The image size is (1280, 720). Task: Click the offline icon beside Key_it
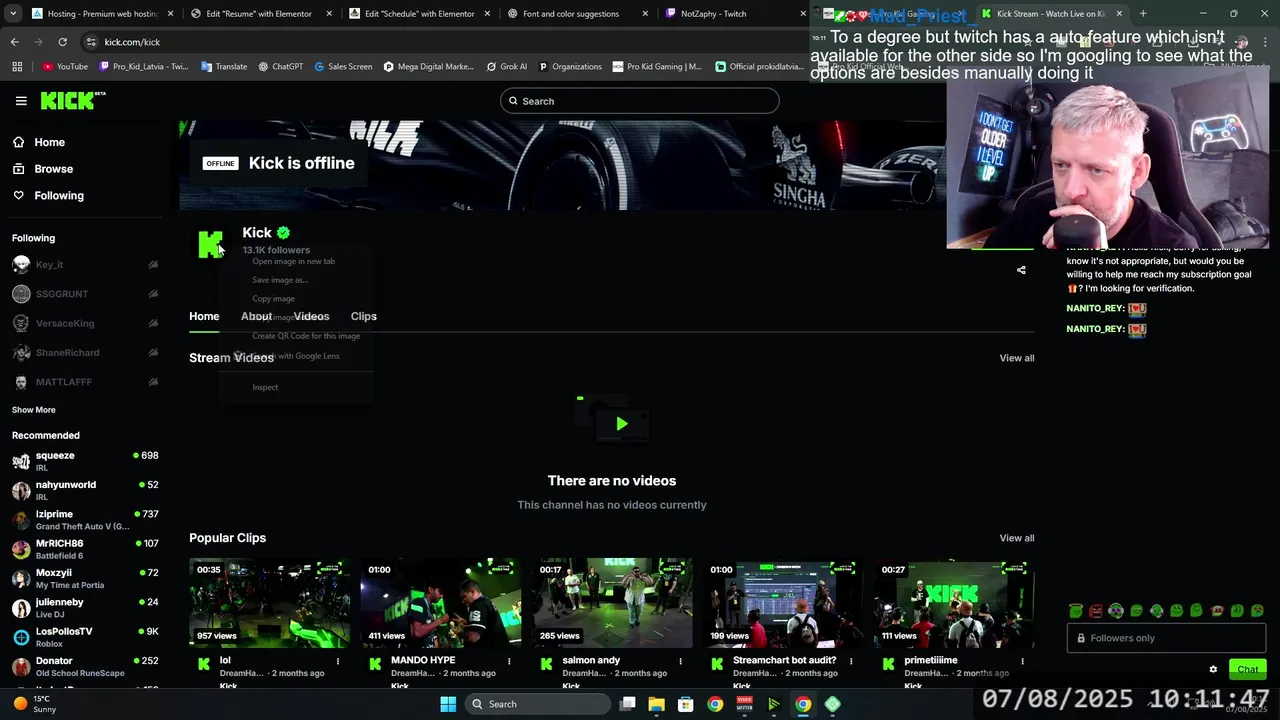click(x=153, y=265)
